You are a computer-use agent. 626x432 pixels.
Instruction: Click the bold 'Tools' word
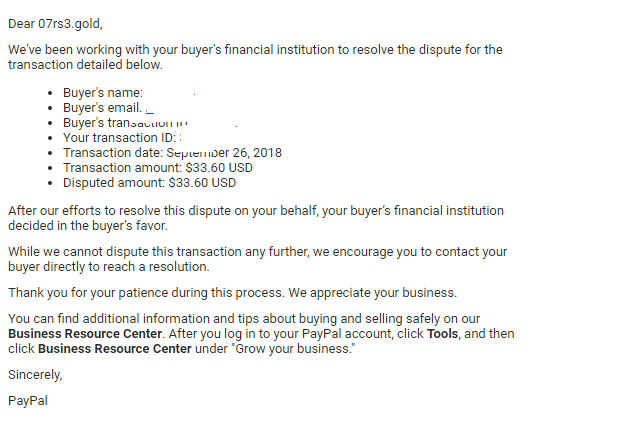coord(442,334)
